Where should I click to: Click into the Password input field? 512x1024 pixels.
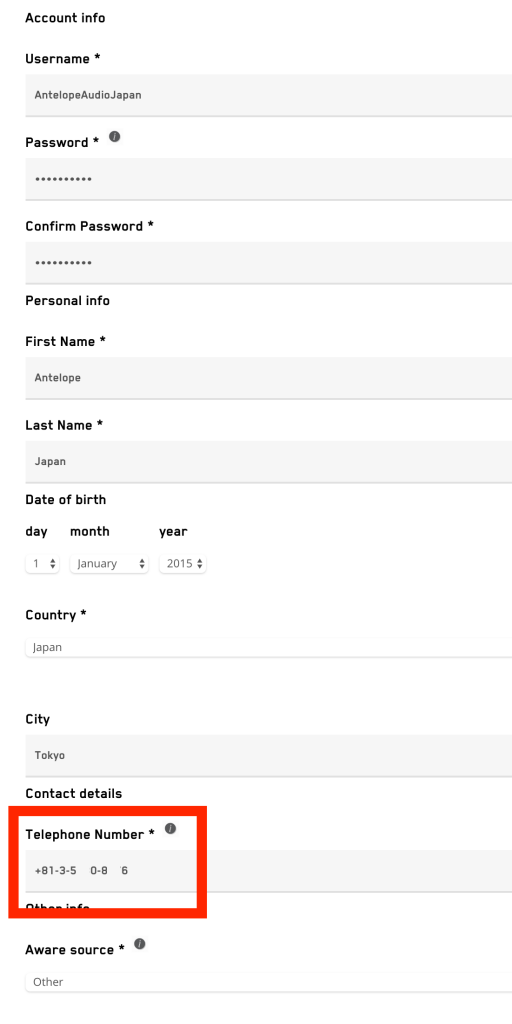268,179
